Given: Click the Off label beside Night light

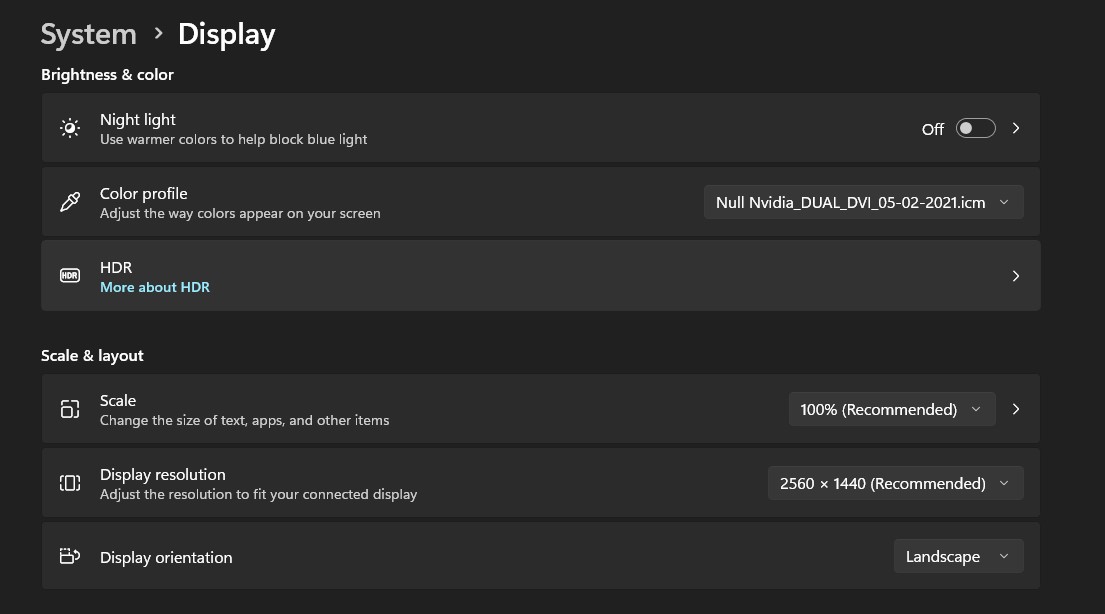Looking at the screenshot, I should click(932, 129).
